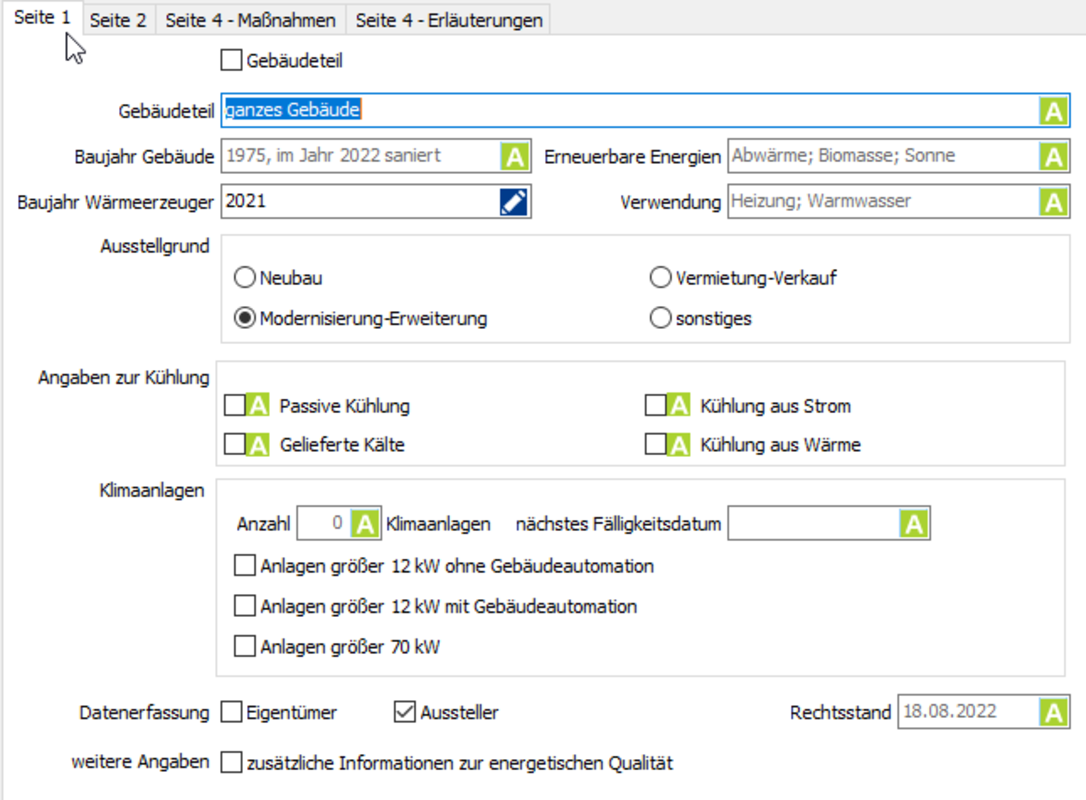Enable the Gebäudeteil checkbox at top
This screenshot has height=800, width=1086.
tap(232, 61)
